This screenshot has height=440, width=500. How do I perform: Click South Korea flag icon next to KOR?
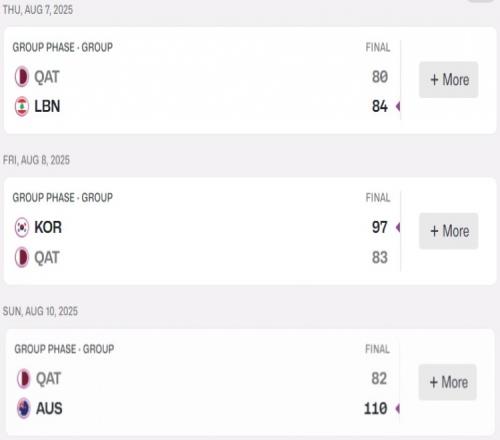pyautogui.click(x=22, y=227)
